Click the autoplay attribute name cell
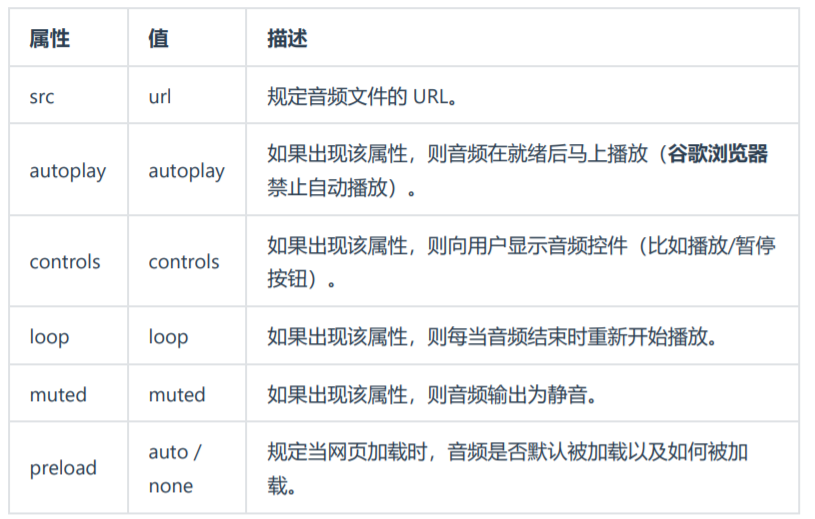815x519 pixels. pos(67,171)
